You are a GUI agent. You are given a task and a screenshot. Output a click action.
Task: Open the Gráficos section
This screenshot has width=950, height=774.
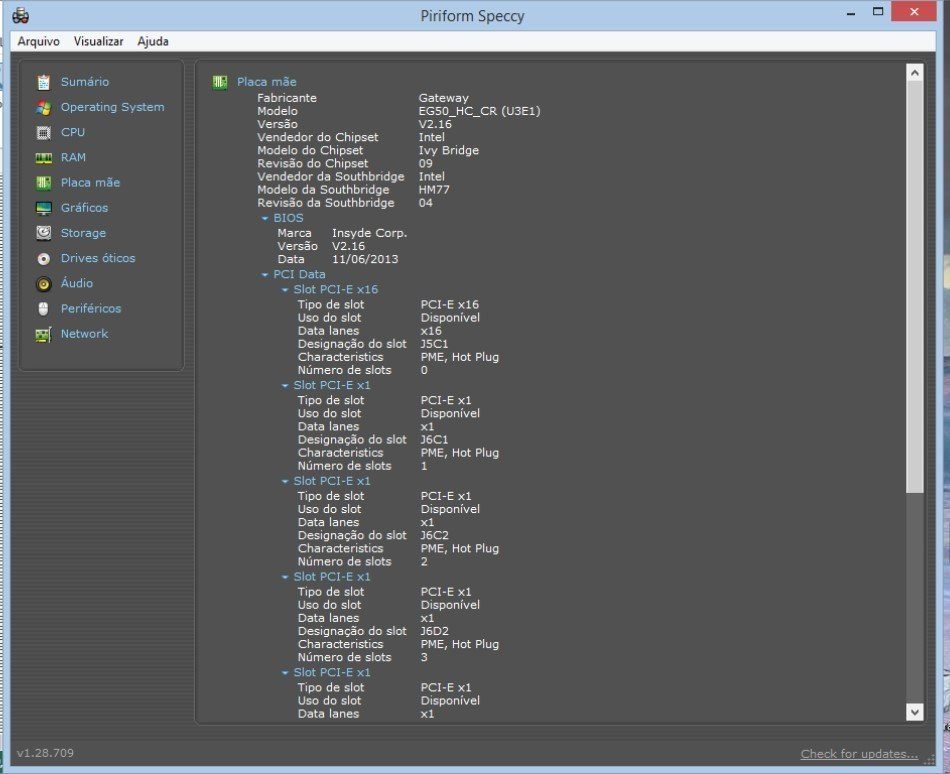[84, 208]
